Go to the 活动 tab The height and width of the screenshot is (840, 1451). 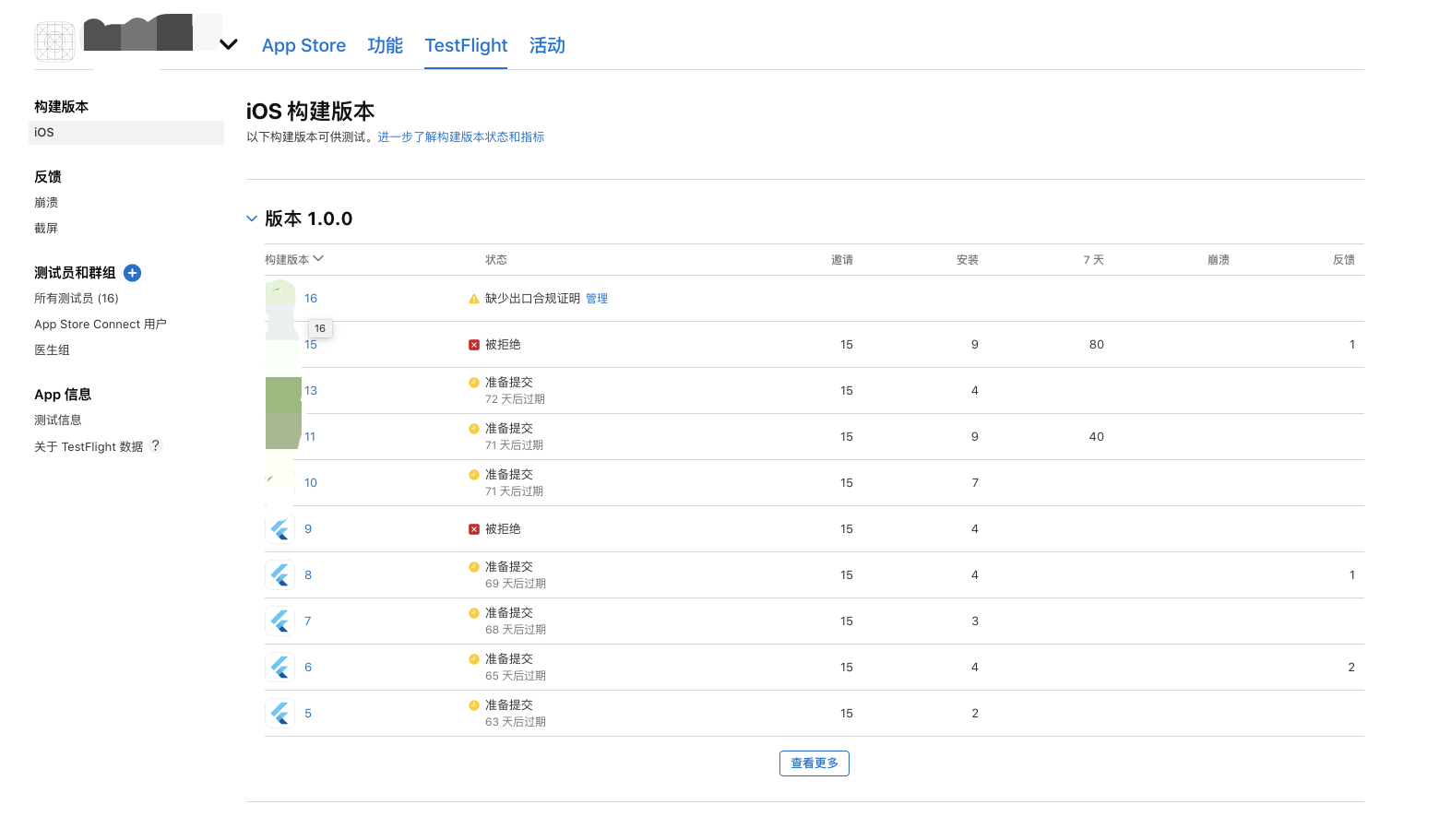coord(547,45)
